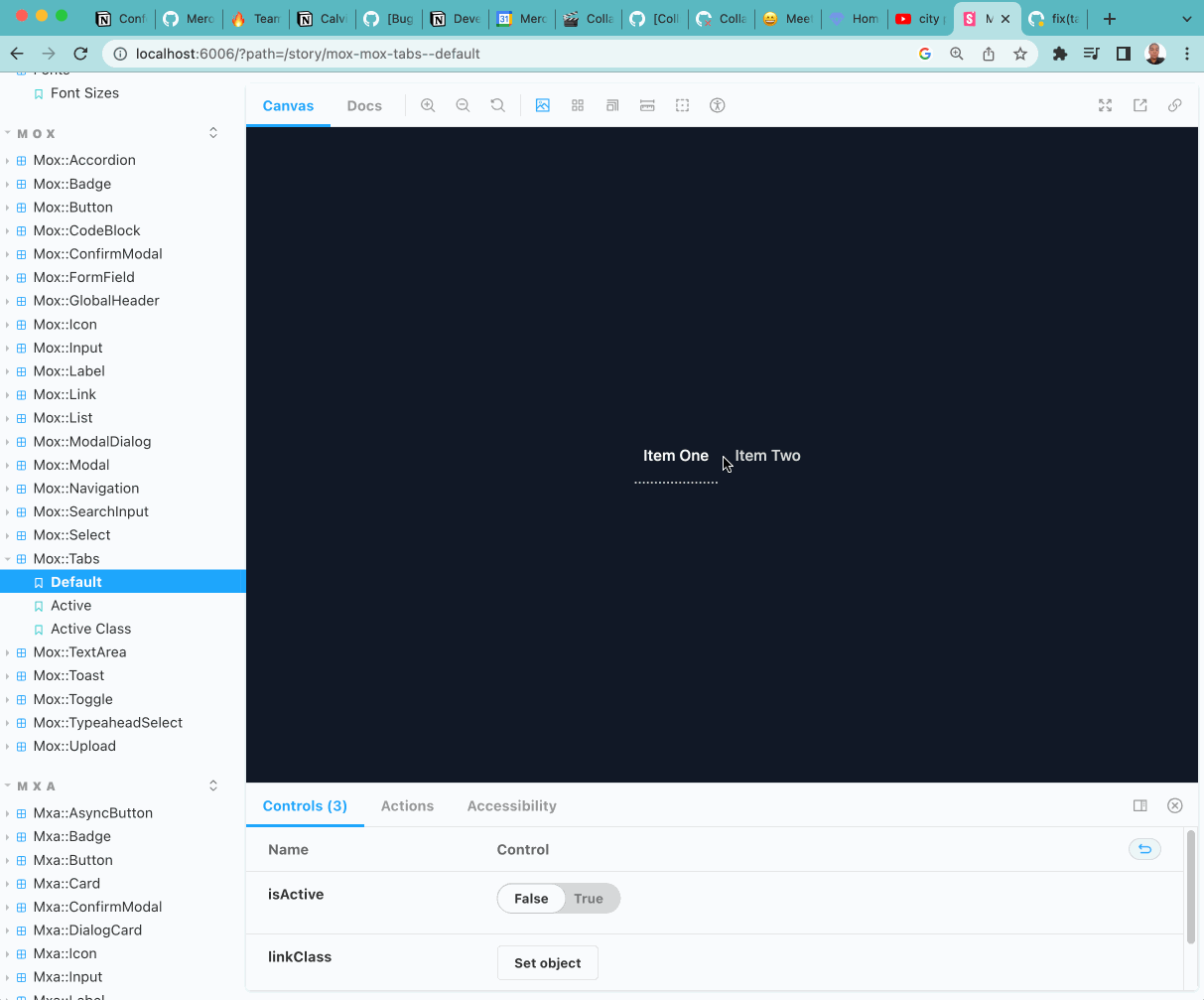Open canvas in new tab icon
The image size is (1204, 1000).
[1139, 105]
